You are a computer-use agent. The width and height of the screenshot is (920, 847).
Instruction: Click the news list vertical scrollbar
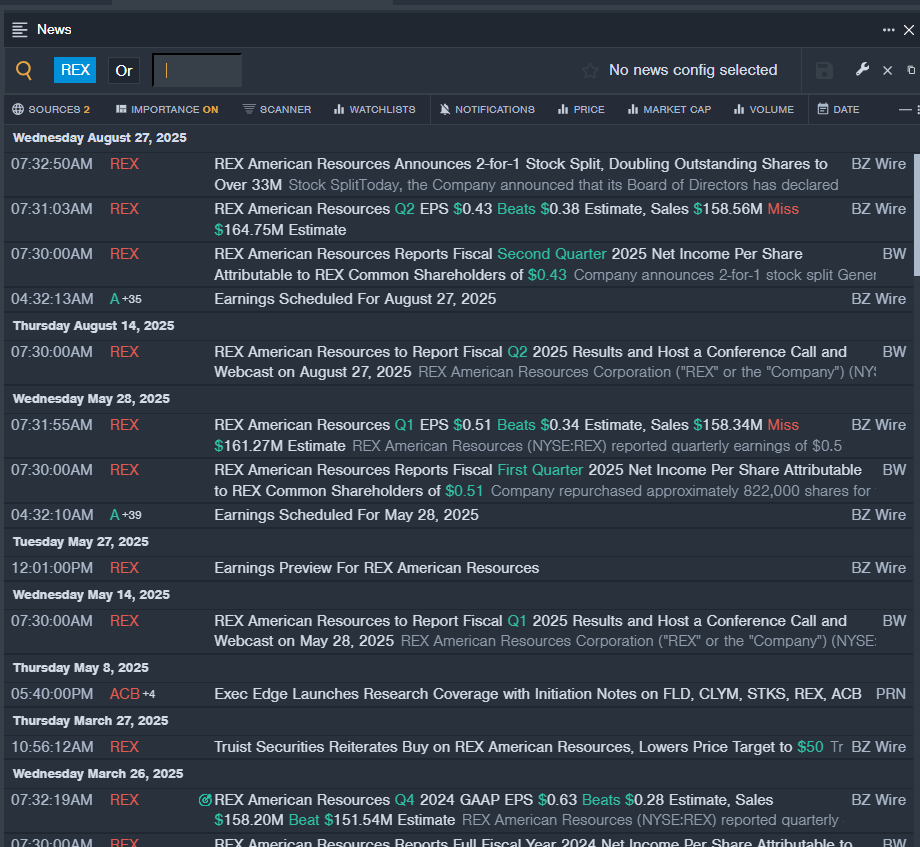(x=915, y=210)
